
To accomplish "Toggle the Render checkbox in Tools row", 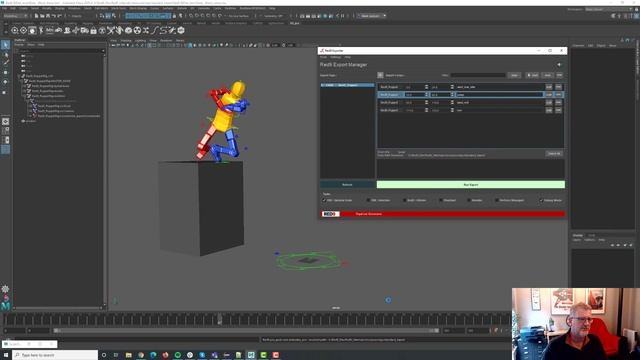I will pyautogui.click(x=469, y=200).
